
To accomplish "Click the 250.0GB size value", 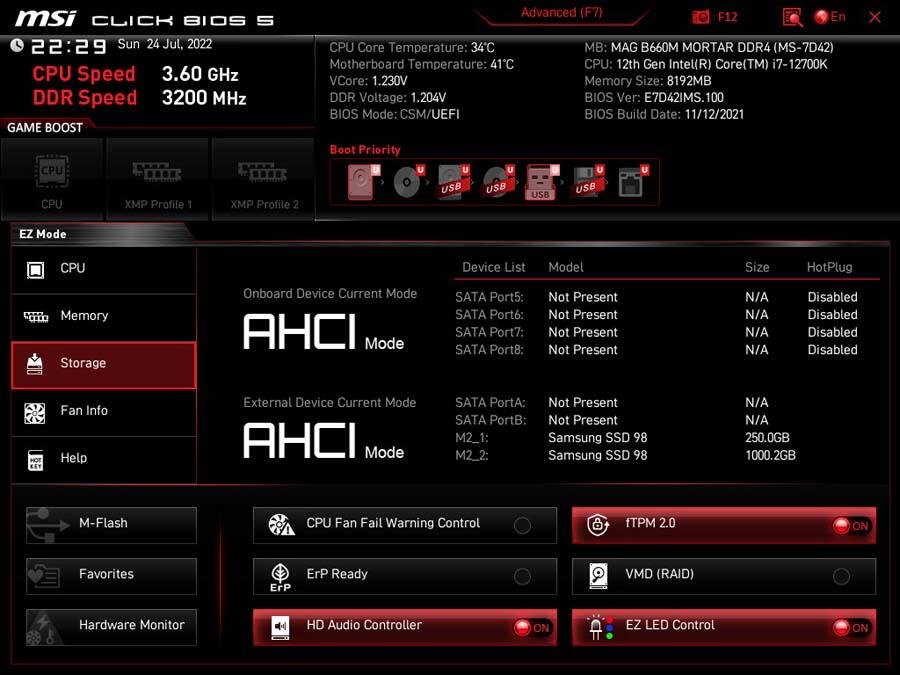I will click(767, 438).
